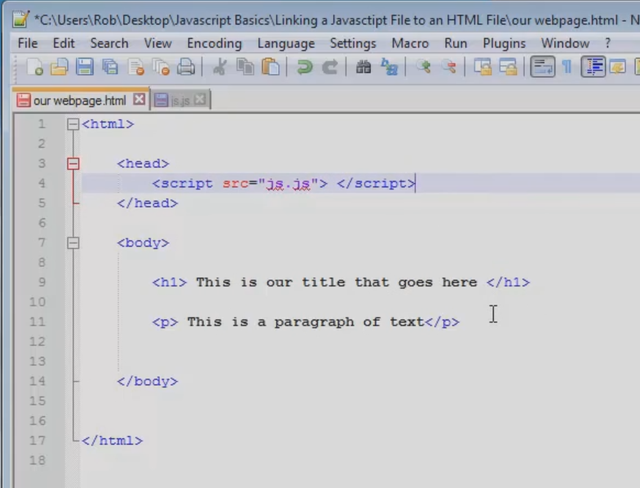Screen dimensions: 640x488
Task: Close the our webpage.html tab
Action: (x=139, y=99)
